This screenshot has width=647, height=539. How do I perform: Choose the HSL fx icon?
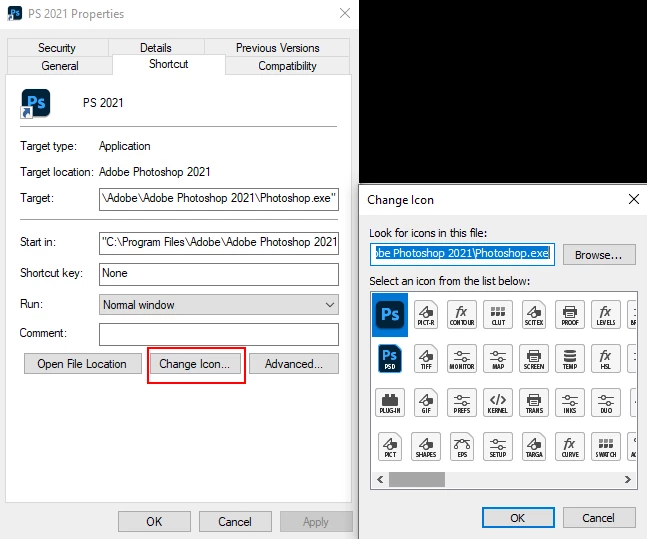coord(606,358)
